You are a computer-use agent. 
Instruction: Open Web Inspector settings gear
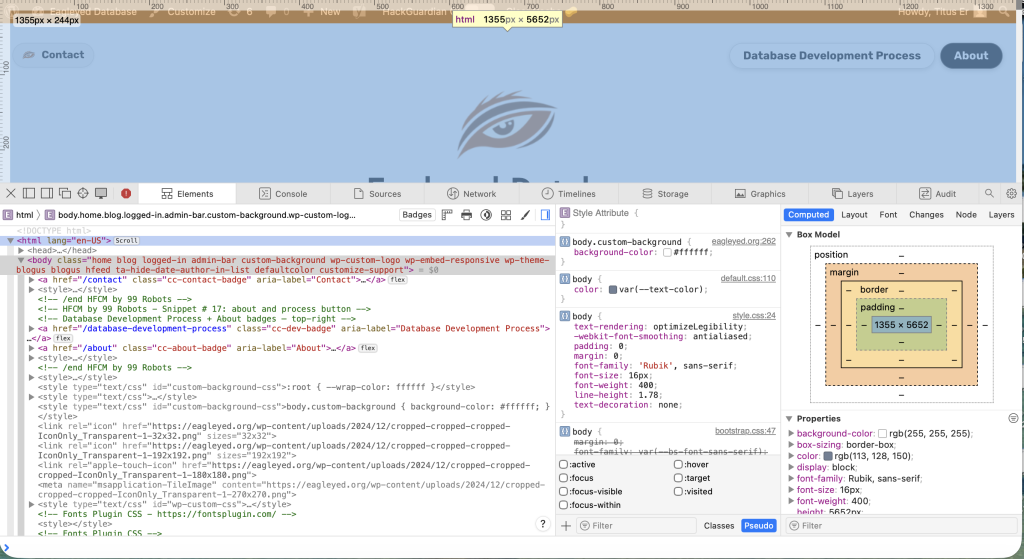tap(1011, 193)
